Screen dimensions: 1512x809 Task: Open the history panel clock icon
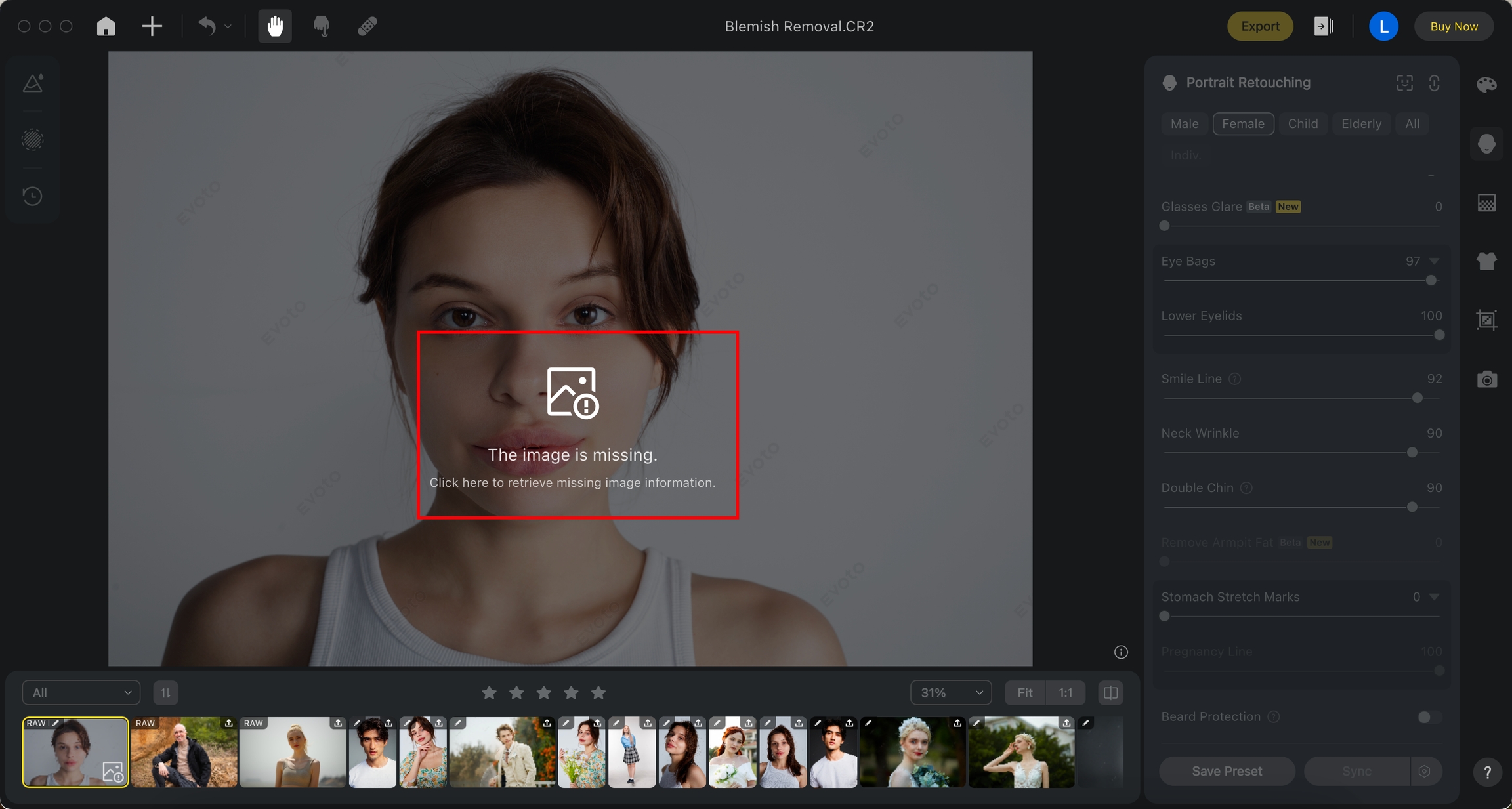32,196
